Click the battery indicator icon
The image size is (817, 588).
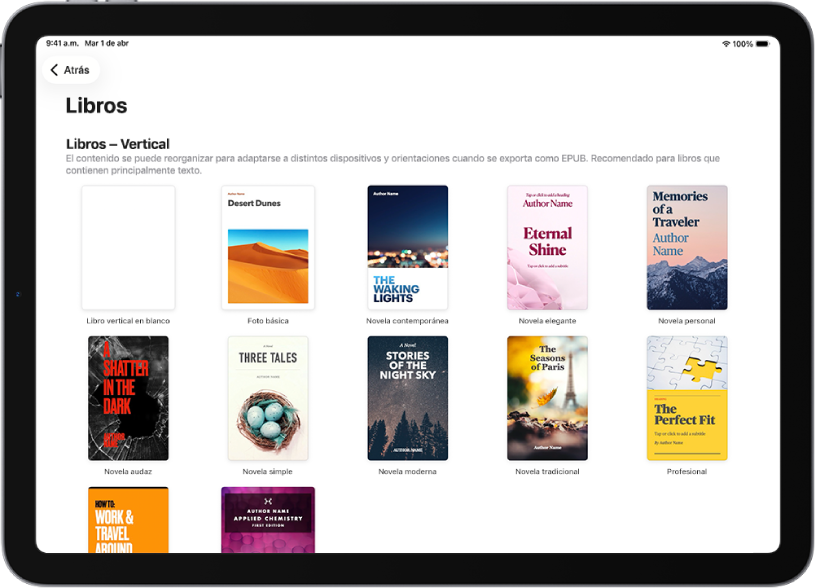[763, 44]
